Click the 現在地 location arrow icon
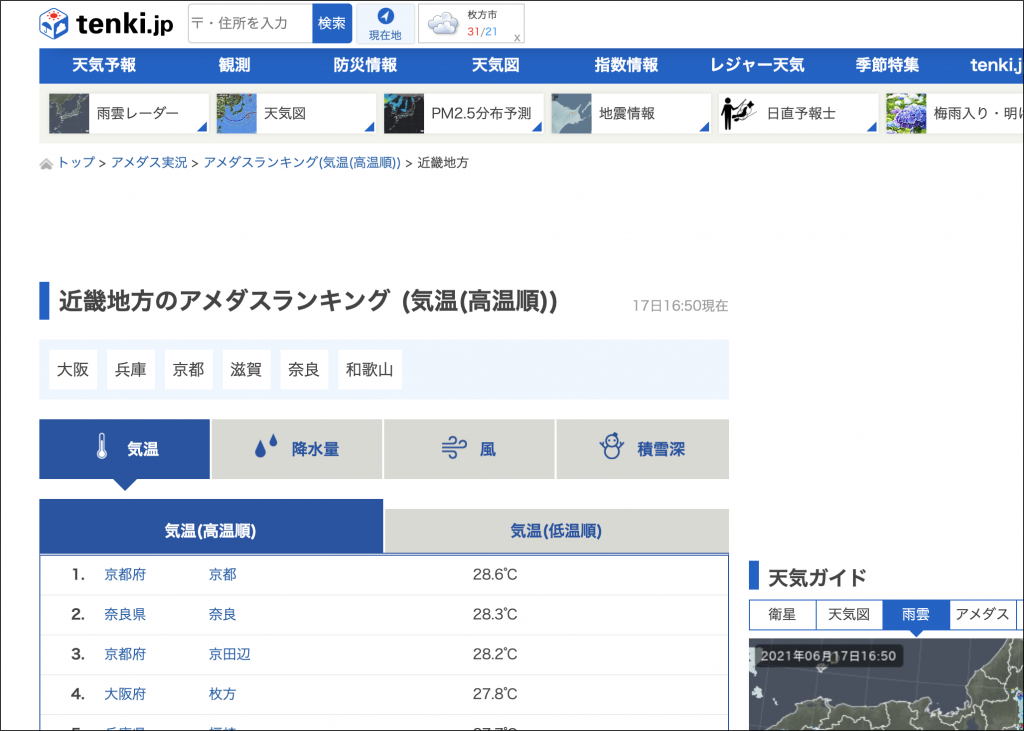The width and height of the screenshot is (1024, 731). click(385, 17)
